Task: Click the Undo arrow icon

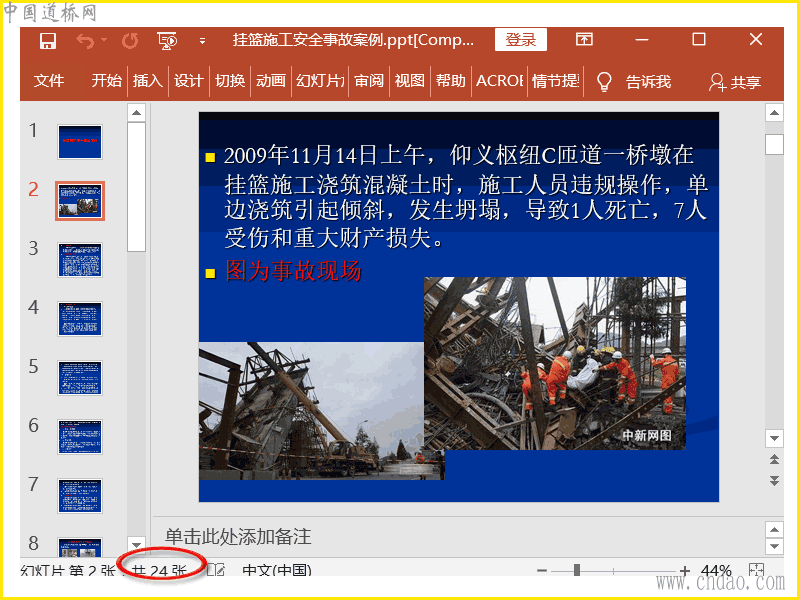Action: (x=85, y=41)
